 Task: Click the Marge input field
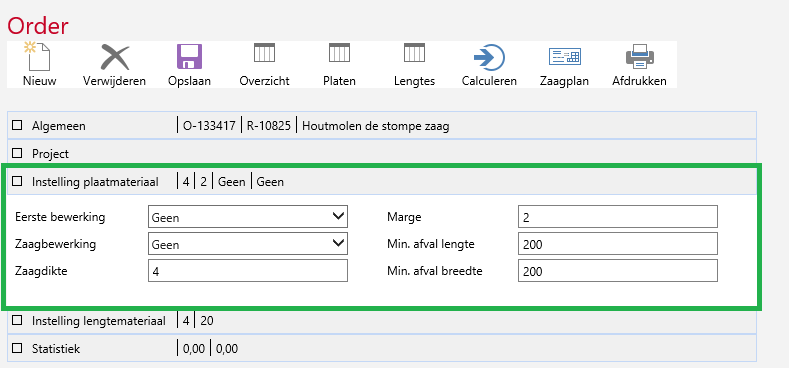tap(617, 217)
